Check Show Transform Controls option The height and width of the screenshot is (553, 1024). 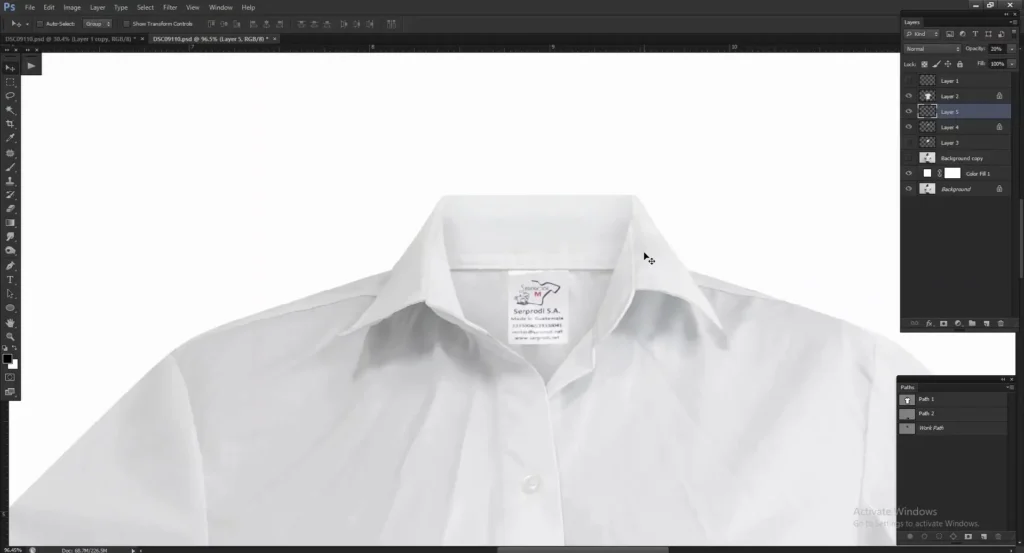127,23
